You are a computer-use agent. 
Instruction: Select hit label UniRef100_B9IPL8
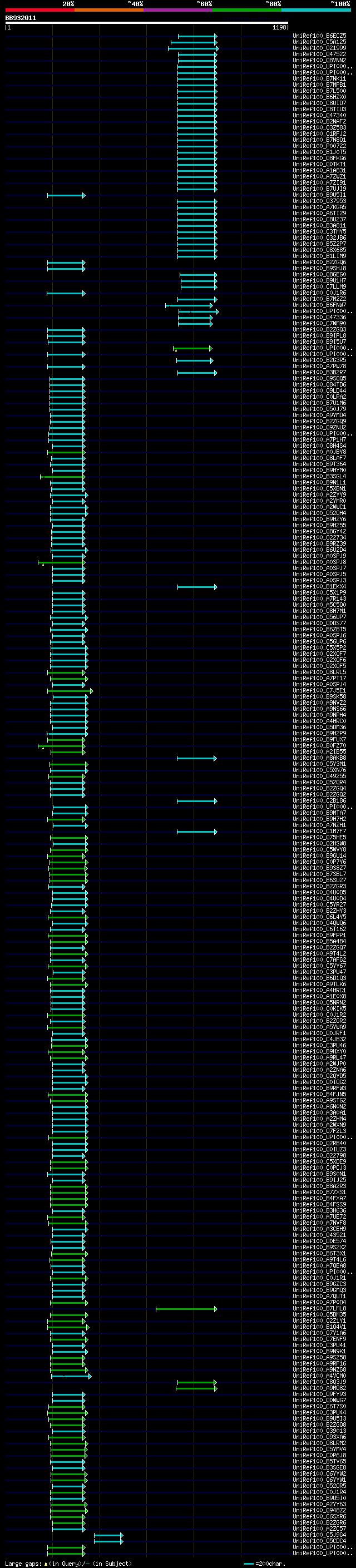tap(319, 335)
